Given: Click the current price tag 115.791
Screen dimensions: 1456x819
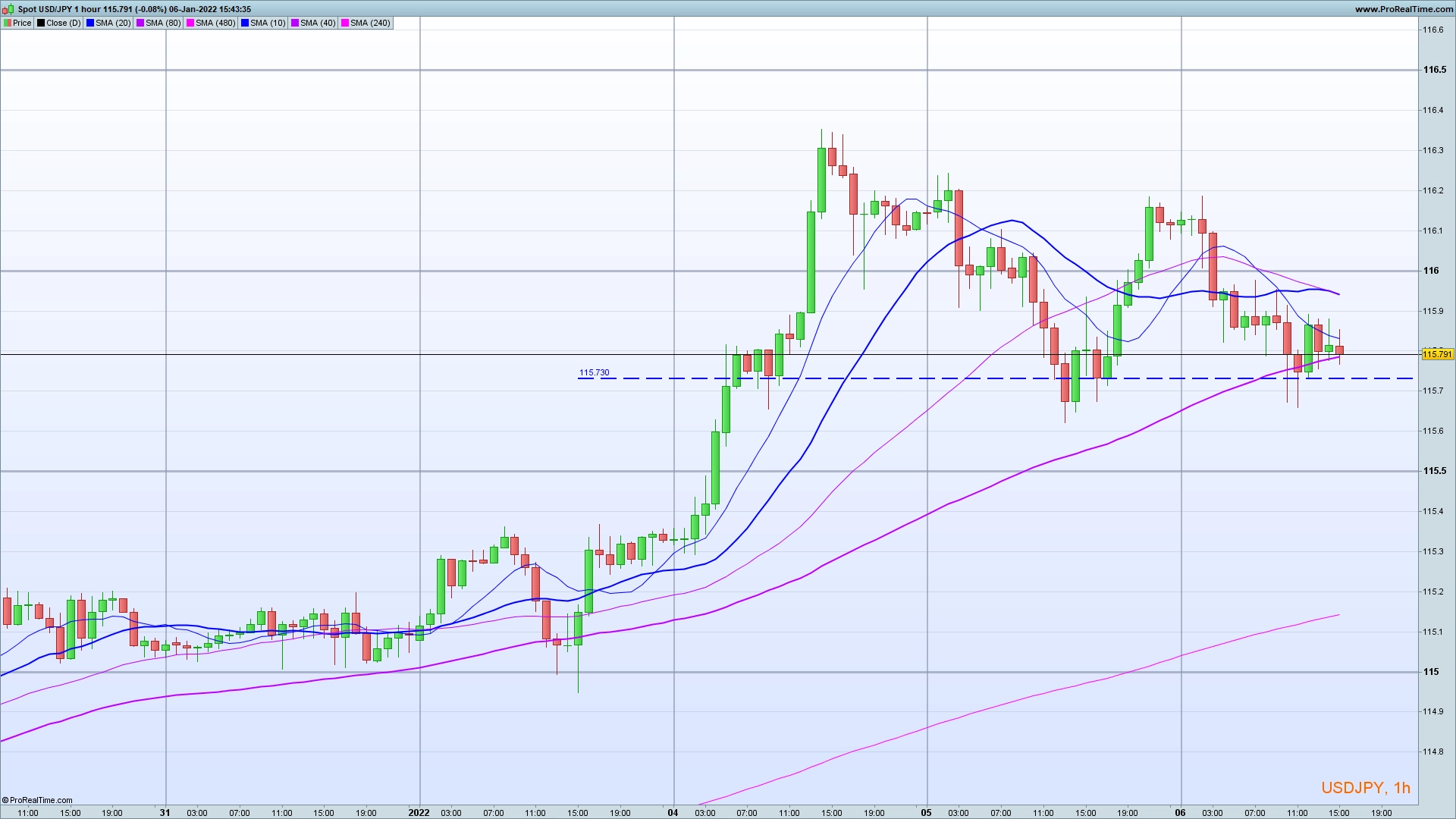Looking at the screenshot, I should click(1436, 354).
